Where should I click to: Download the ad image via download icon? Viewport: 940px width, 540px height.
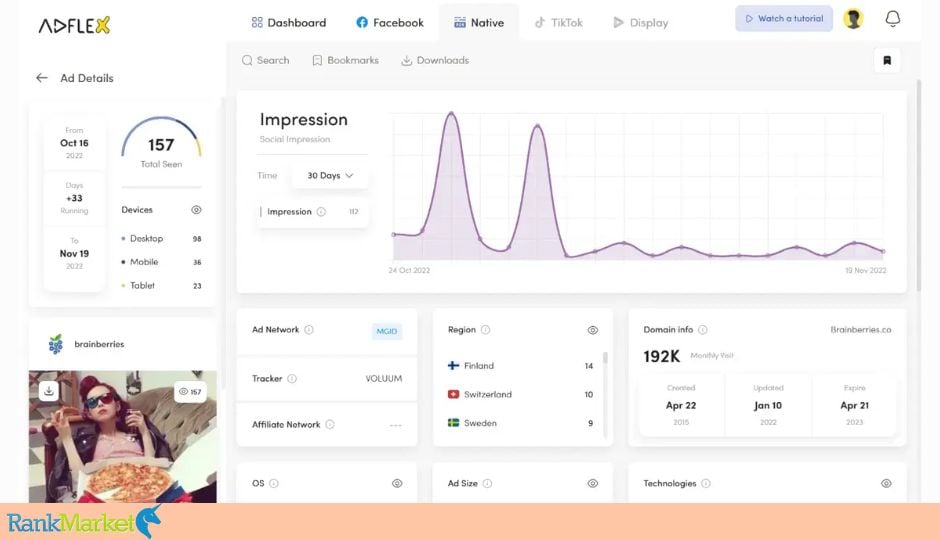pos(49,391)
